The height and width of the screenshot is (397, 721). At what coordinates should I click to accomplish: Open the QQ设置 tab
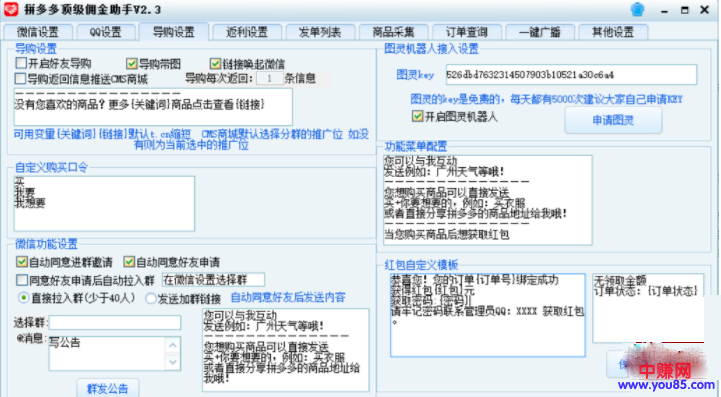click(x=106, y=32)
